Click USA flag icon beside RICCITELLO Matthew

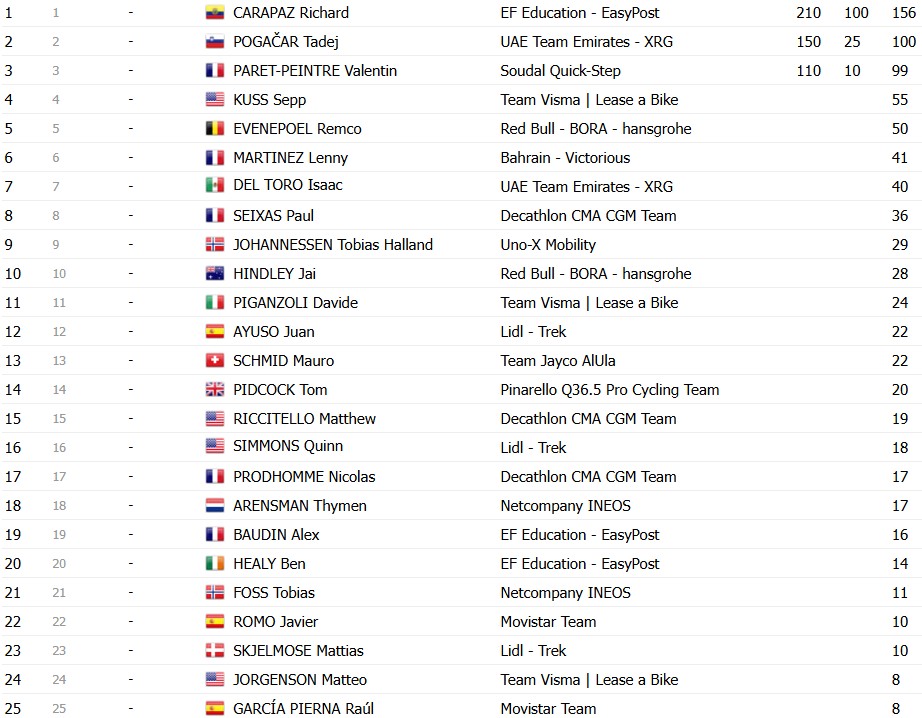pos(215,419)
